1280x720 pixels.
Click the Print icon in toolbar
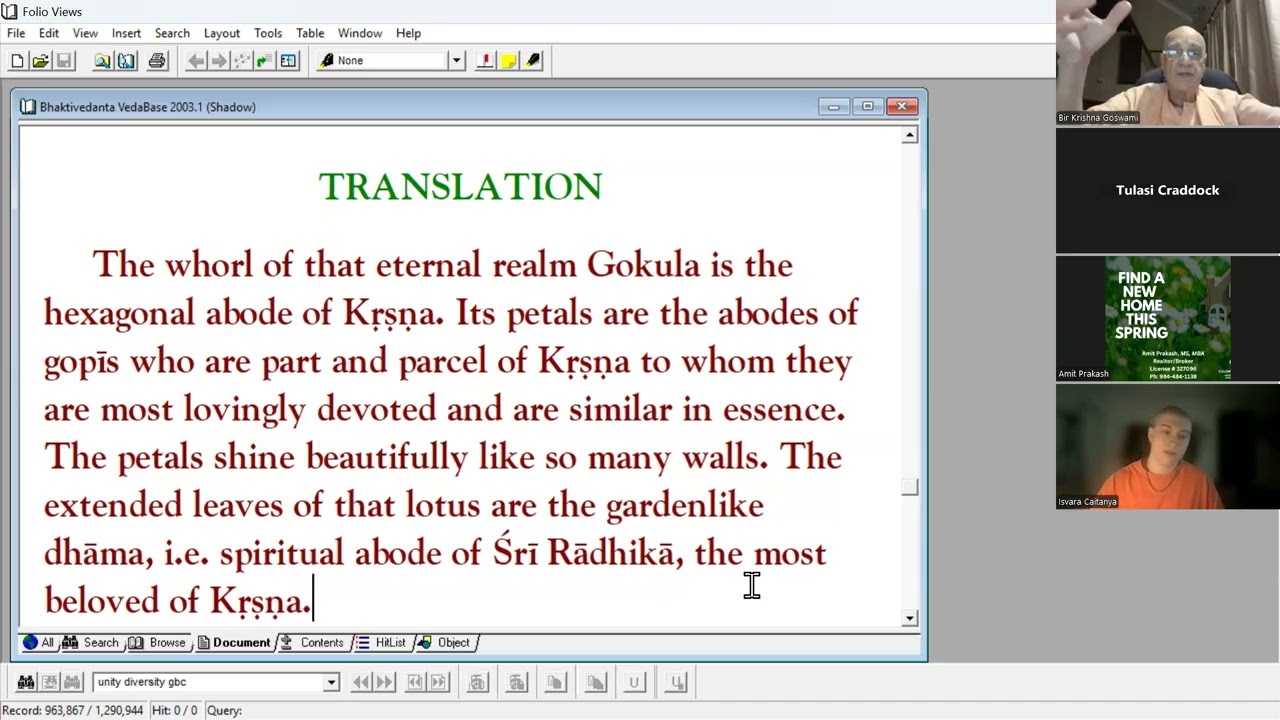click(x=157, y=61)
